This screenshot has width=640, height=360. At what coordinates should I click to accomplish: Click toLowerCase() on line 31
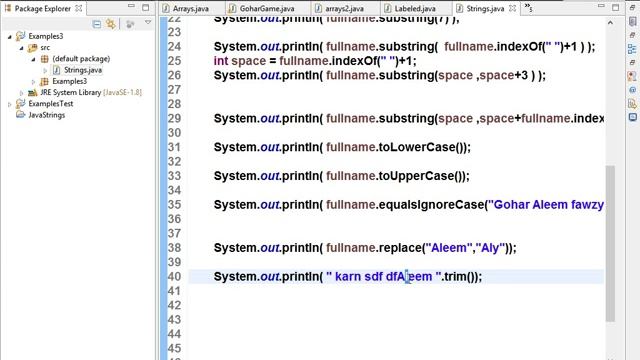(x=422, y=147)
